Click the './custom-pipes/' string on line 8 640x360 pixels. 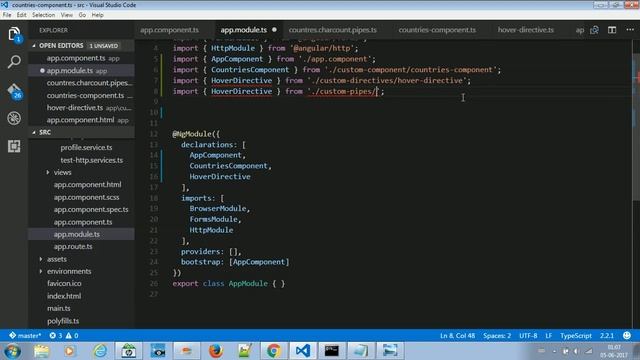pos(344,91)
